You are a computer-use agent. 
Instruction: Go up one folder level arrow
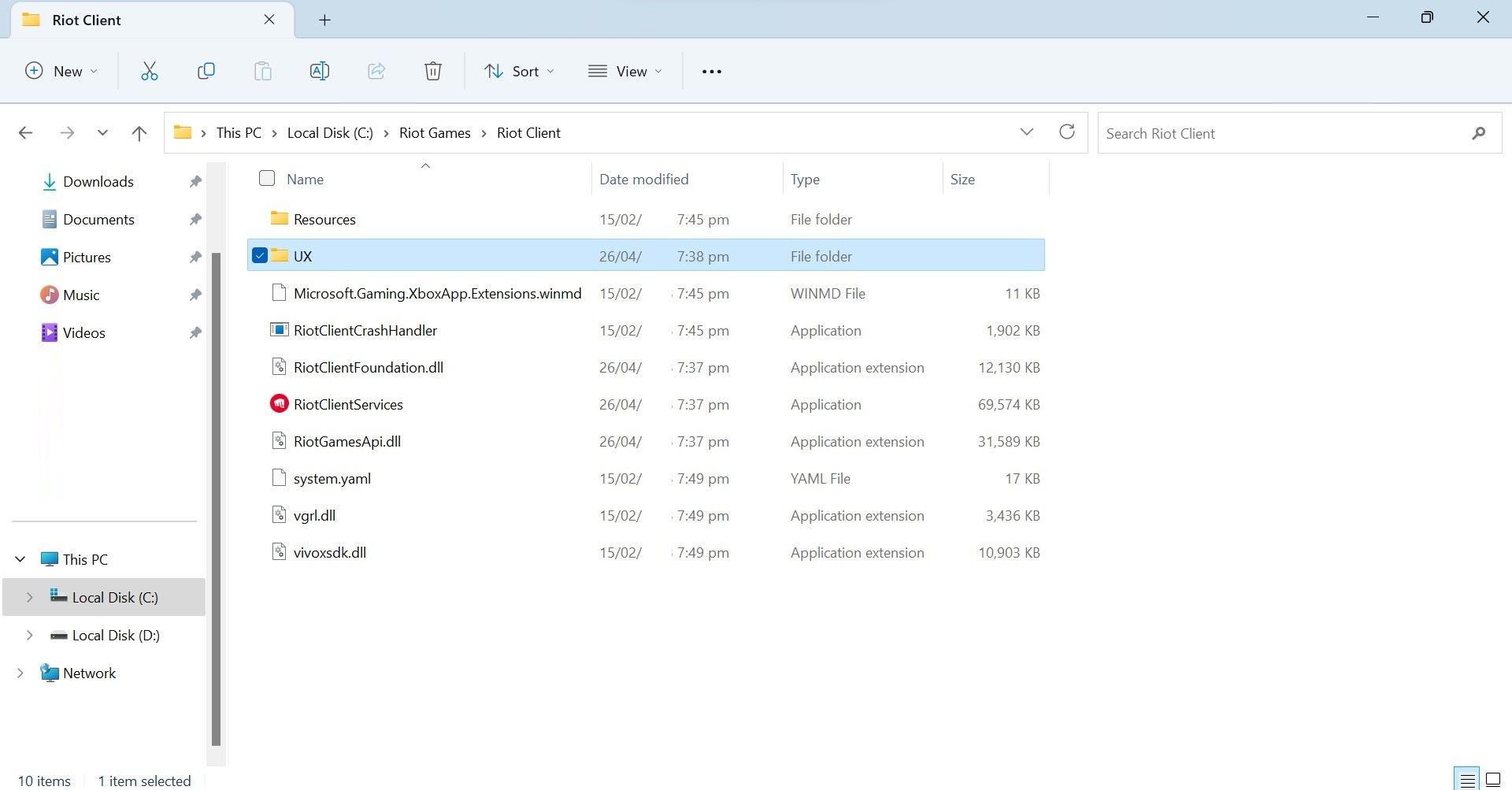[x=139, y=132]
